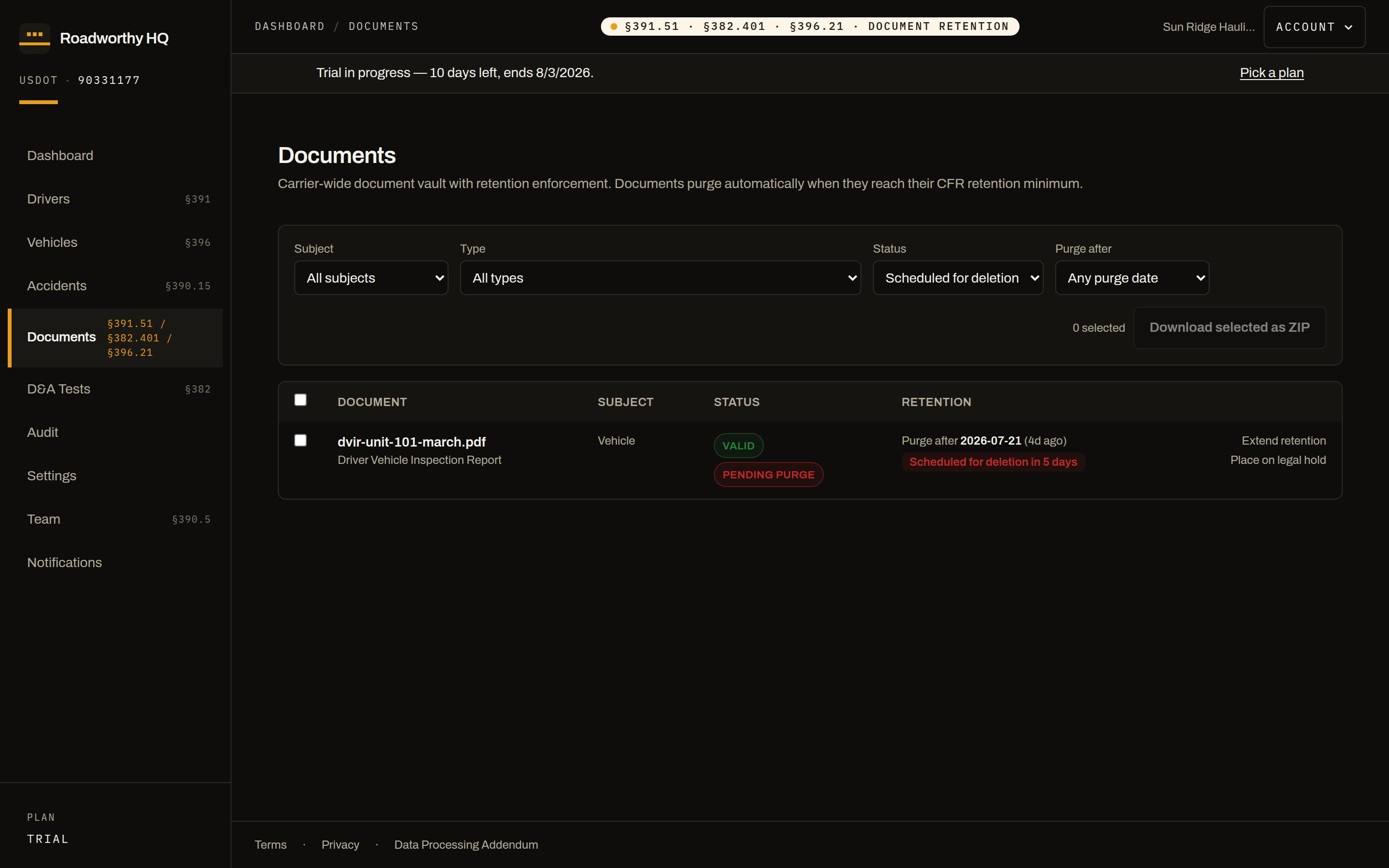1389x868 pixels.
Task: Click the RETENTION column header
Action: (x=936, y=402)
